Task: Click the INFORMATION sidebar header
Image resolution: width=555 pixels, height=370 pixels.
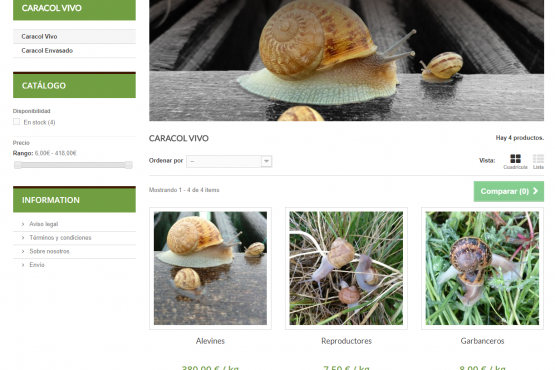Action: click(x=74, y=200)
